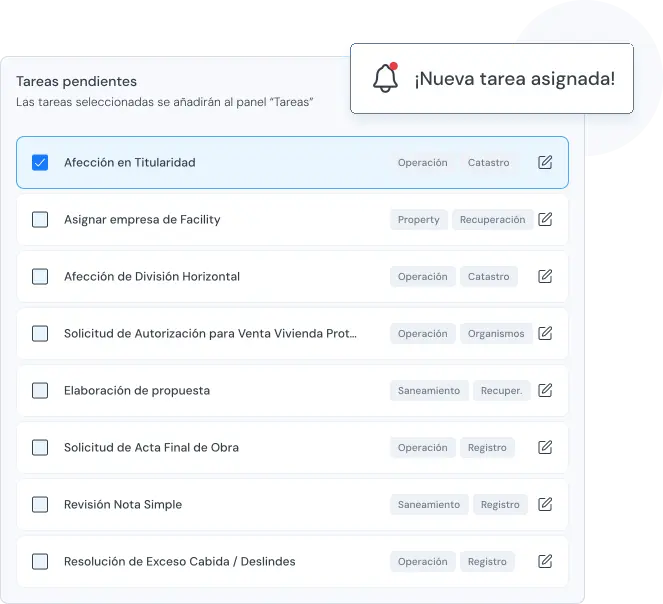The image size is (663, 604).
Task: Edit the 'Afección de División Horizontal' task
Action: pos(545,276)
